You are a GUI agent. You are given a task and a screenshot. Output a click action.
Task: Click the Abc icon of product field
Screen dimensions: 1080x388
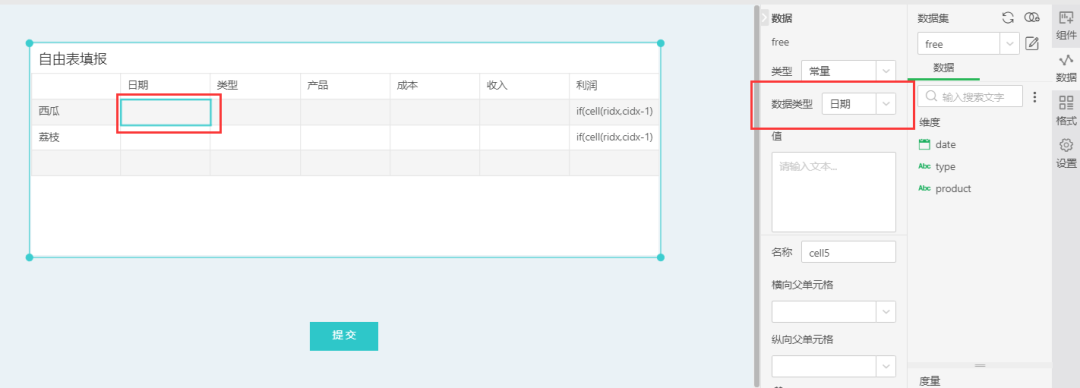pos(924,188)
